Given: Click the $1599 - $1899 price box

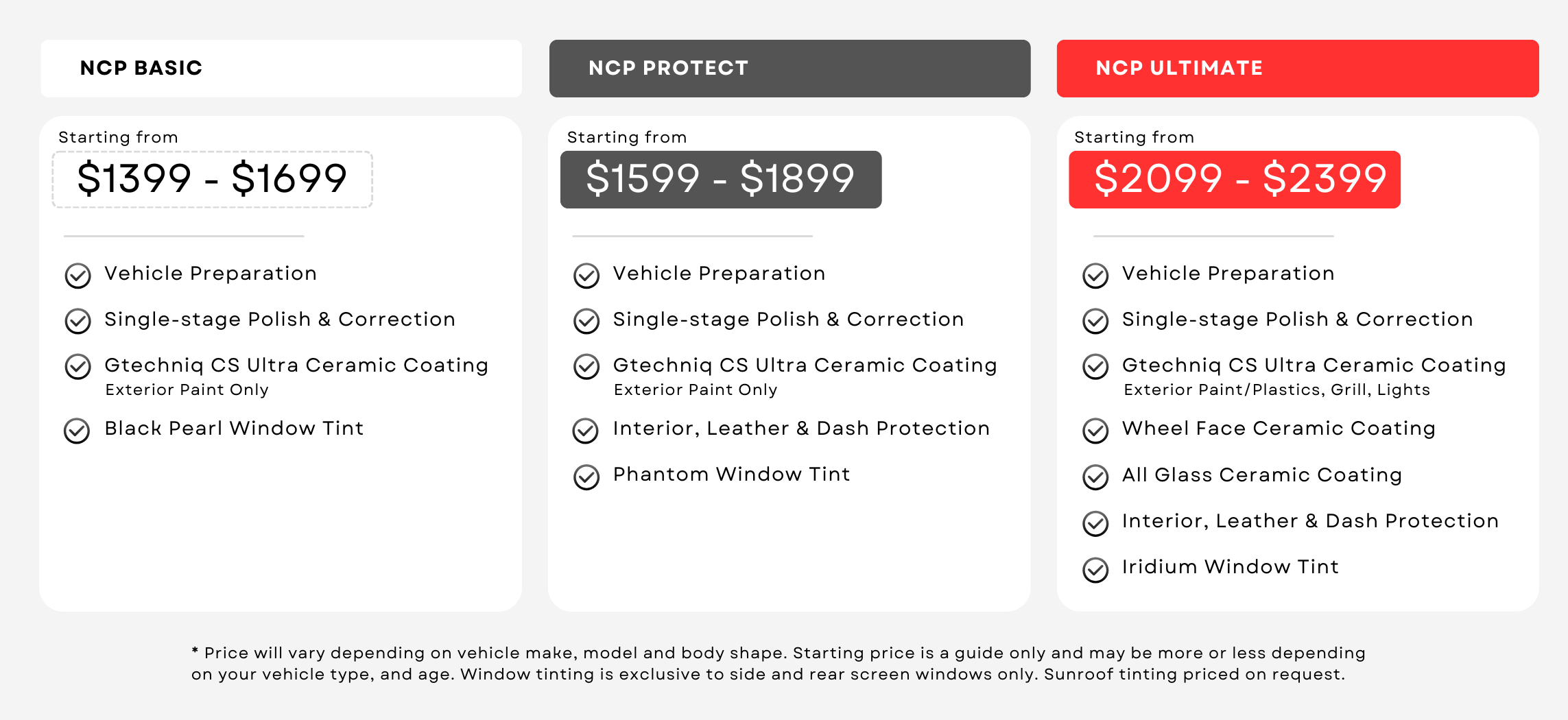Looking at the screenshot, I should [x=721, y=180].
